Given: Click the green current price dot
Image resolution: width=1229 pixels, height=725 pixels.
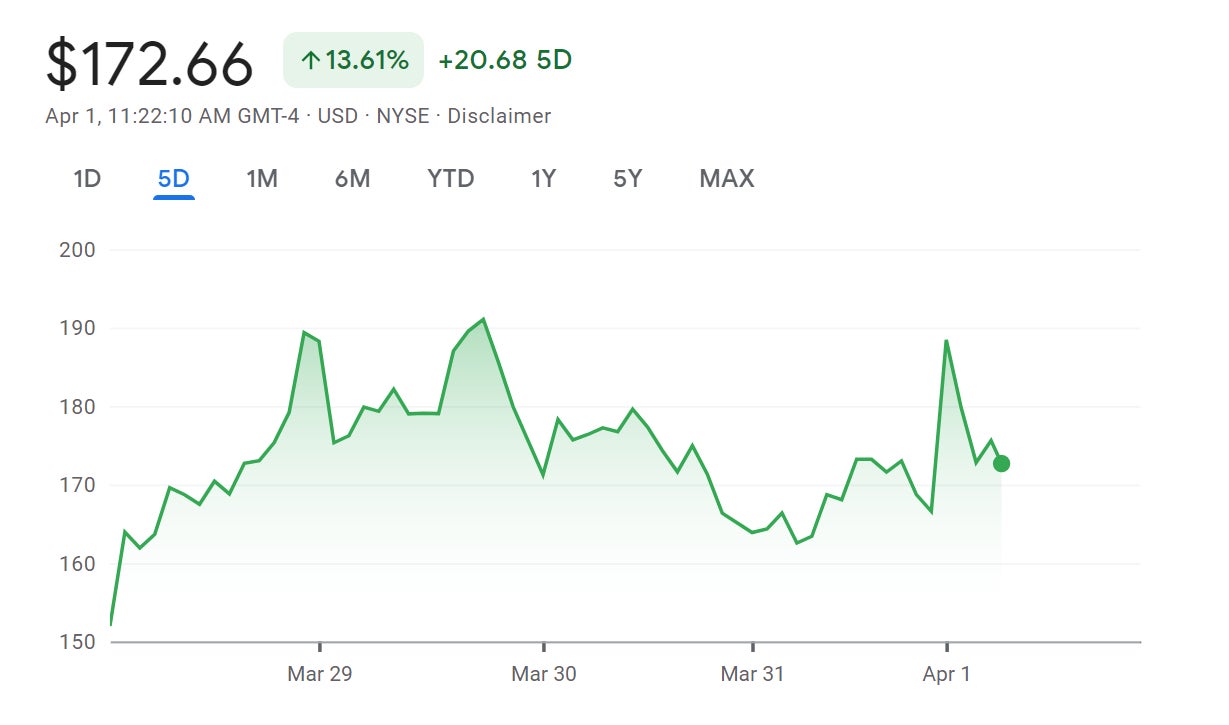Looking at the screenshot, I should pyautogui.click(x=1001, y=464).
